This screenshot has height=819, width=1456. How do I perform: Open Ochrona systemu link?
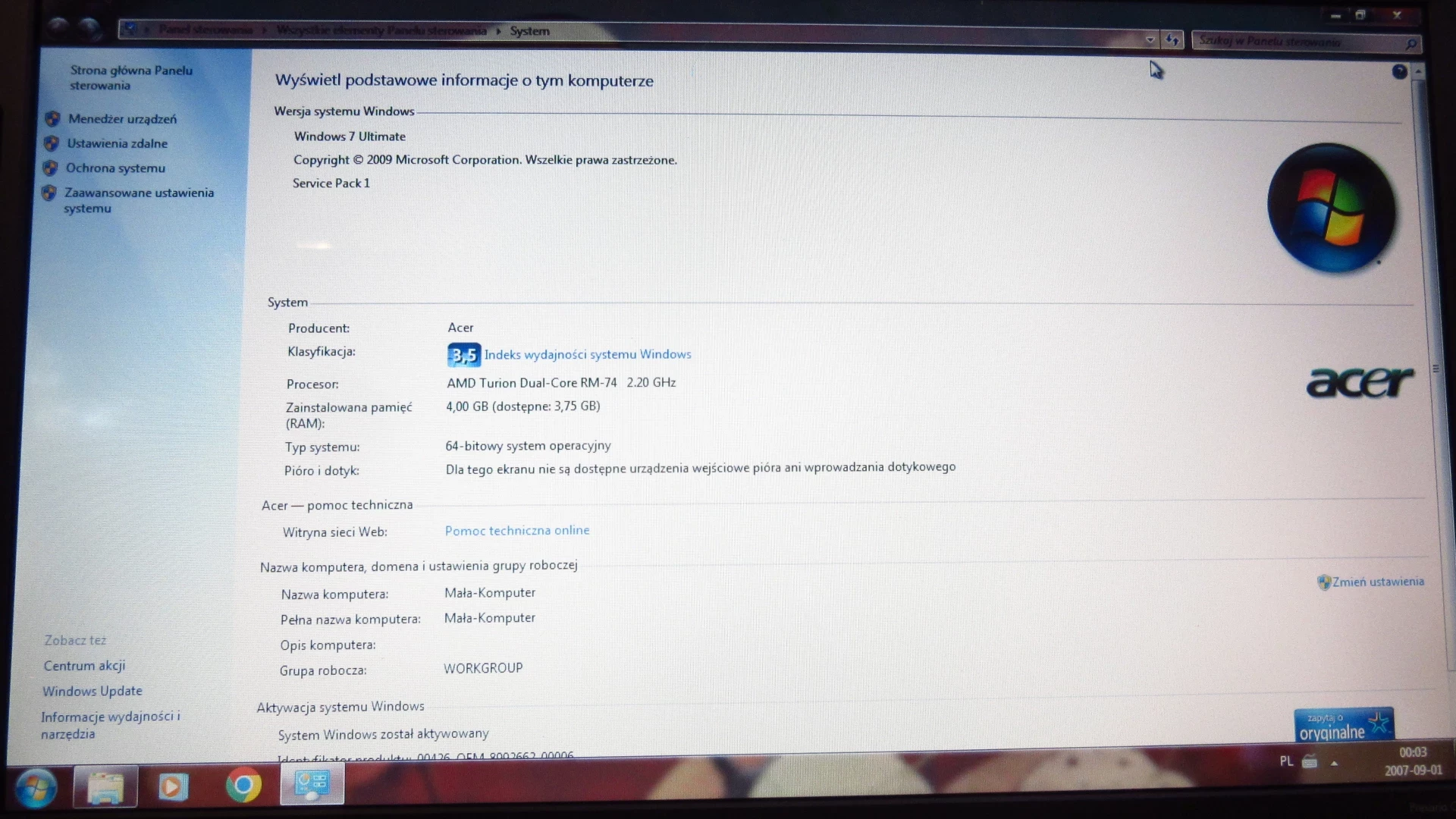115,168
